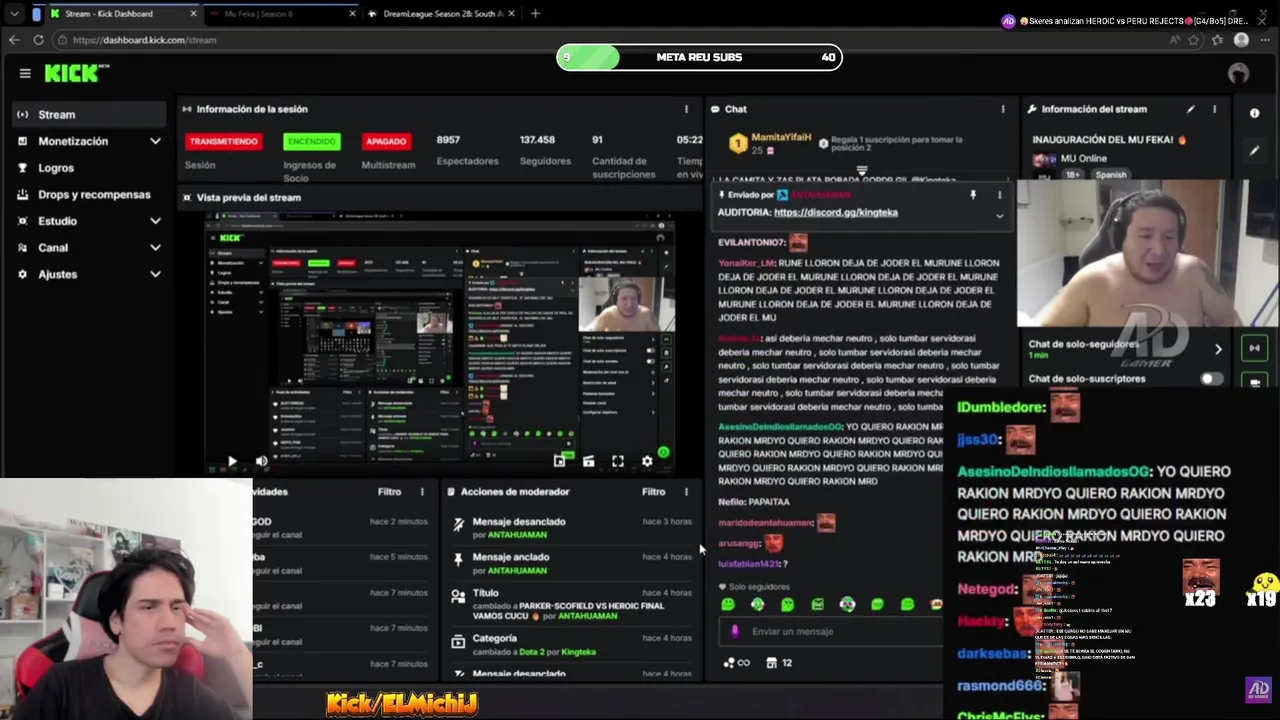Click the Enviar un mensaje input

(x=830, y=631)
